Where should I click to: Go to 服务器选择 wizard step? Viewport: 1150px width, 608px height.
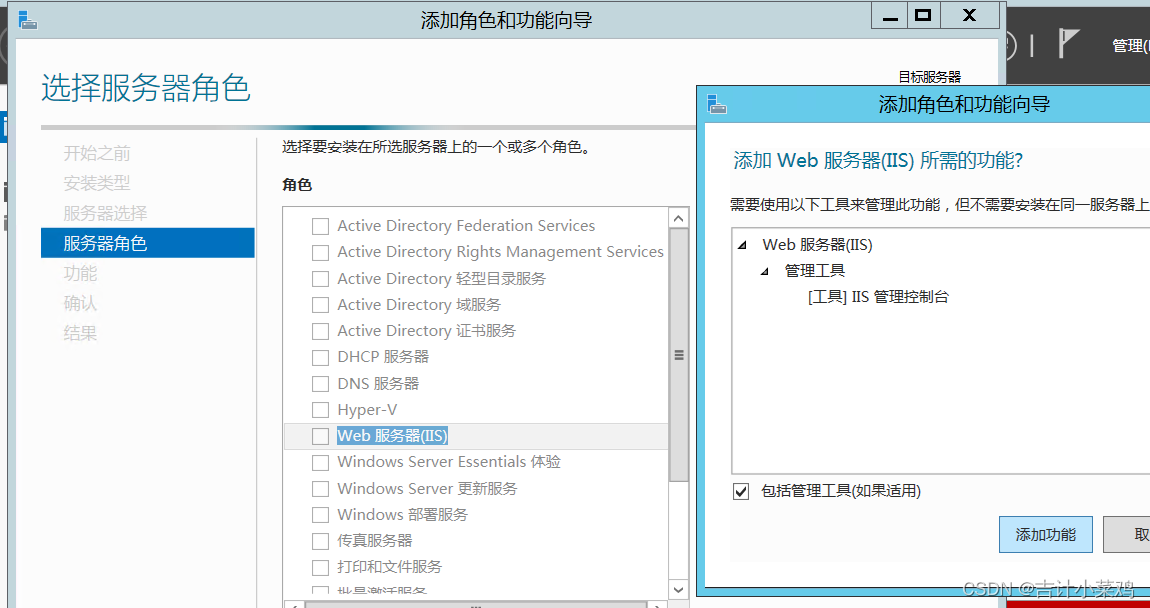[105, 213]
